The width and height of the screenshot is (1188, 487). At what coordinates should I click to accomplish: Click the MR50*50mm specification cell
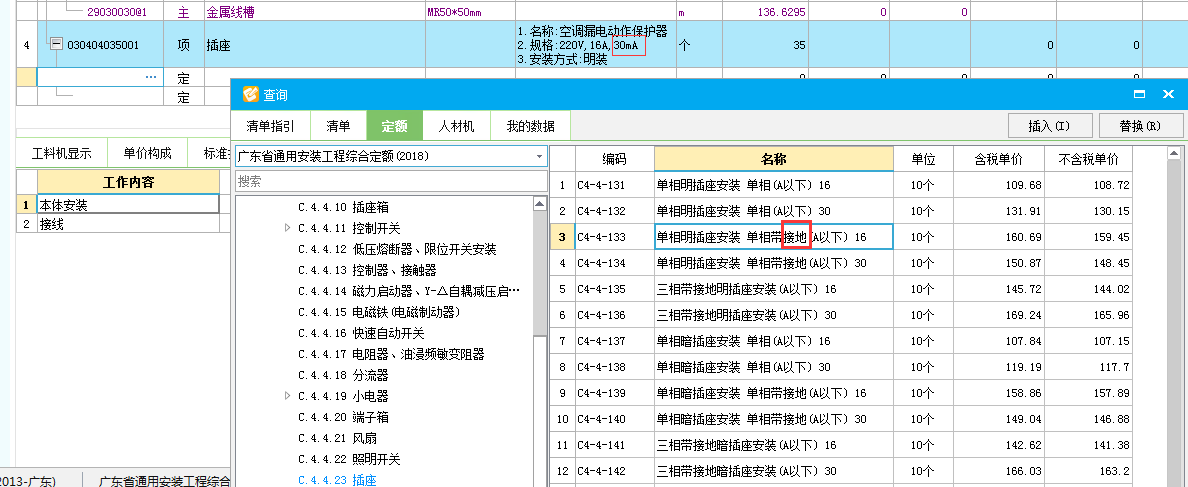[x=471, y=12]
